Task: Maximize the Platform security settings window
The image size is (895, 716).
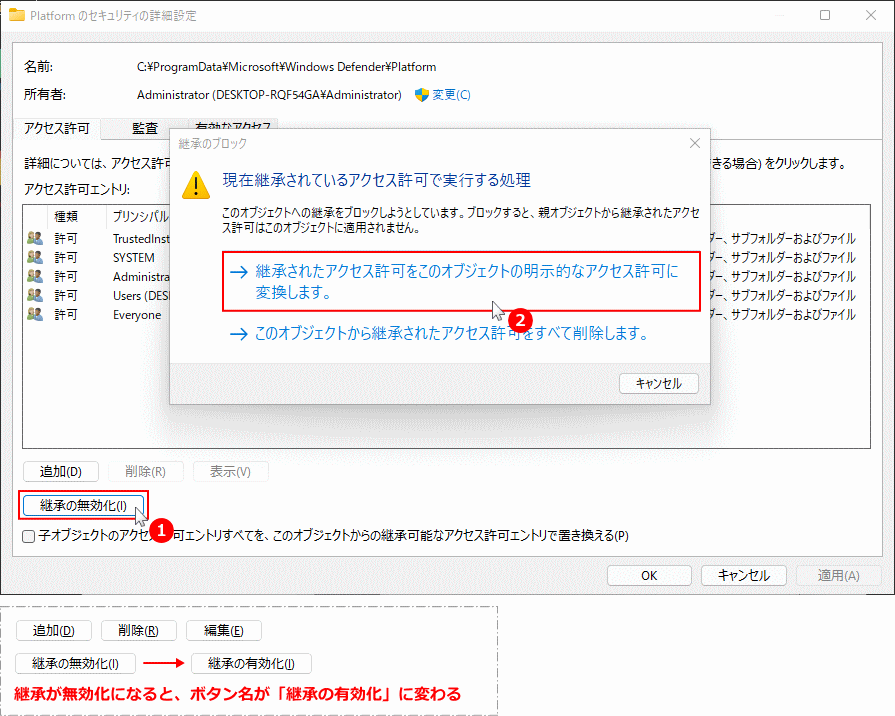Action: click(825, 15)
